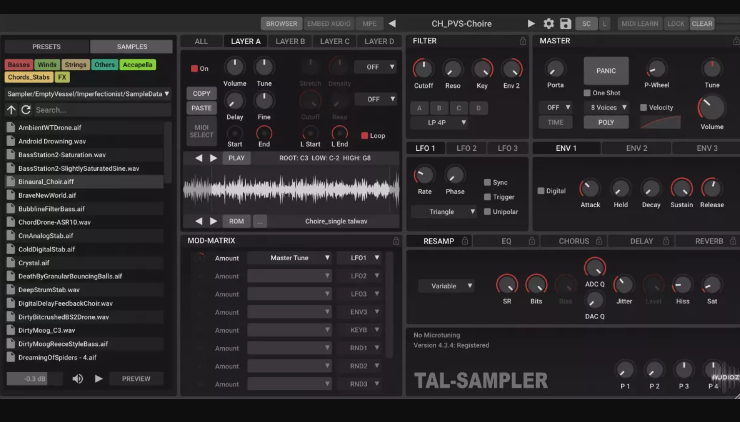This screenshot has height=422, width=740.
Task: Unlock the Filter section lock icon
Action: point(522,41)
